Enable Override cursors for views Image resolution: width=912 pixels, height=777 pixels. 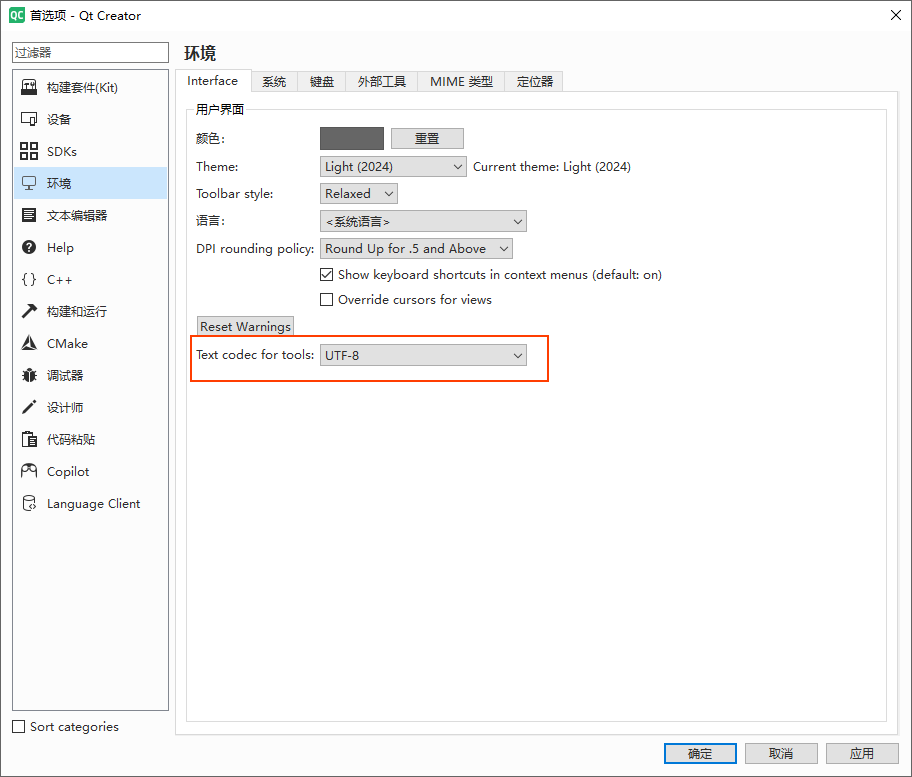tap(327, 300)
